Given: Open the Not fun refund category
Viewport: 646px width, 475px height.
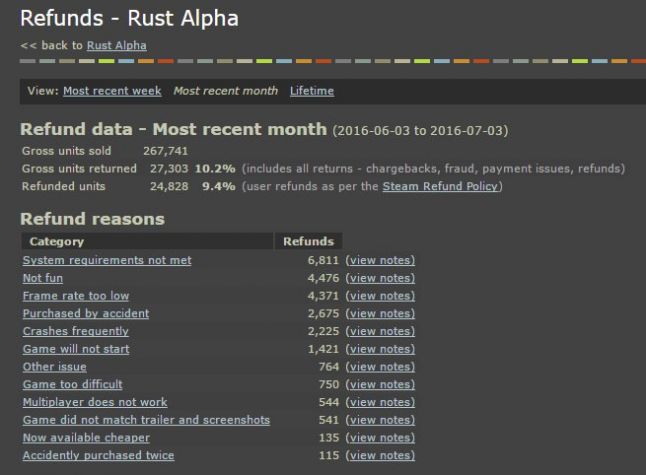Looking at the screenshot, I should 42,278.
